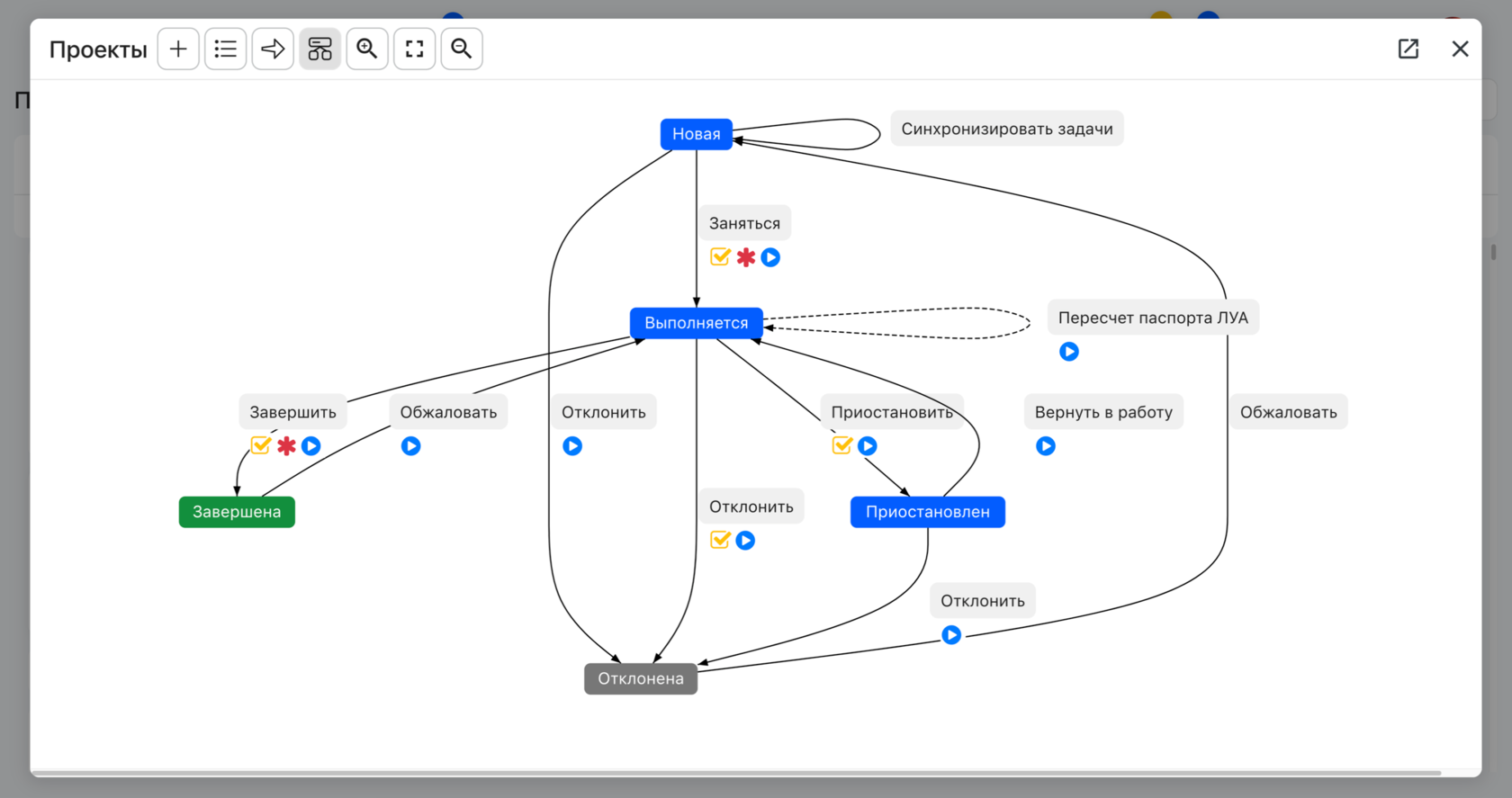Click the checkbox icon under Заняться

pyautogui.click(x=720, y=257)
